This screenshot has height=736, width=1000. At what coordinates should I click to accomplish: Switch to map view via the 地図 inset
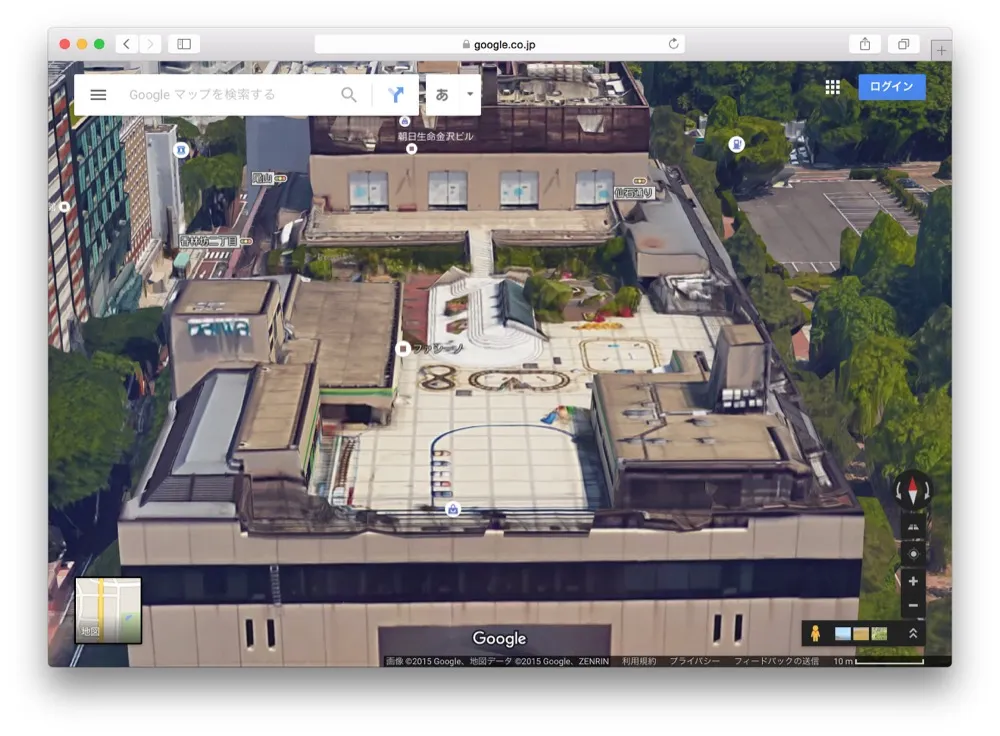click(110, 611)
